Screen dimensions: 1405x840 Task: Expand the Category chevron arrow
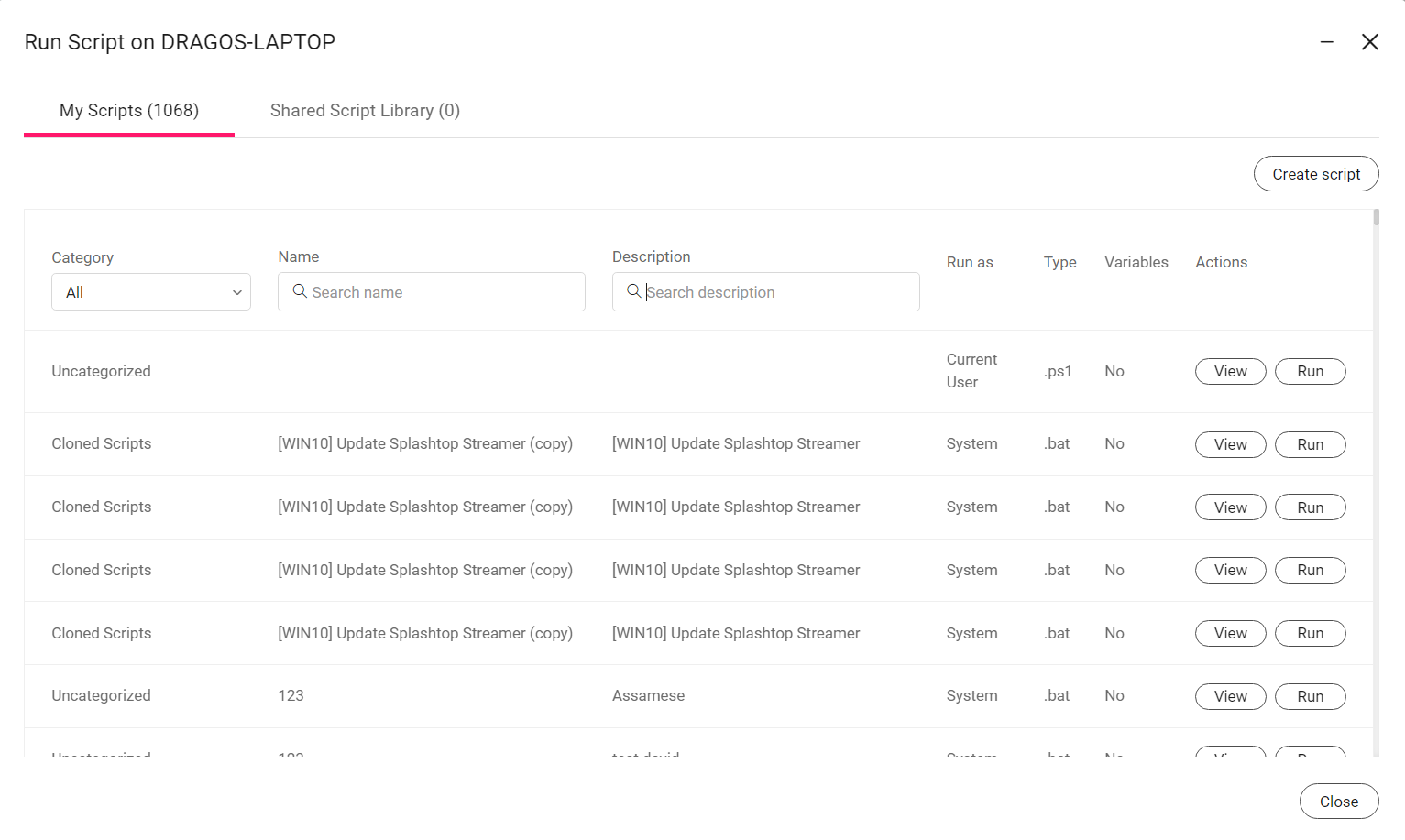236,293
